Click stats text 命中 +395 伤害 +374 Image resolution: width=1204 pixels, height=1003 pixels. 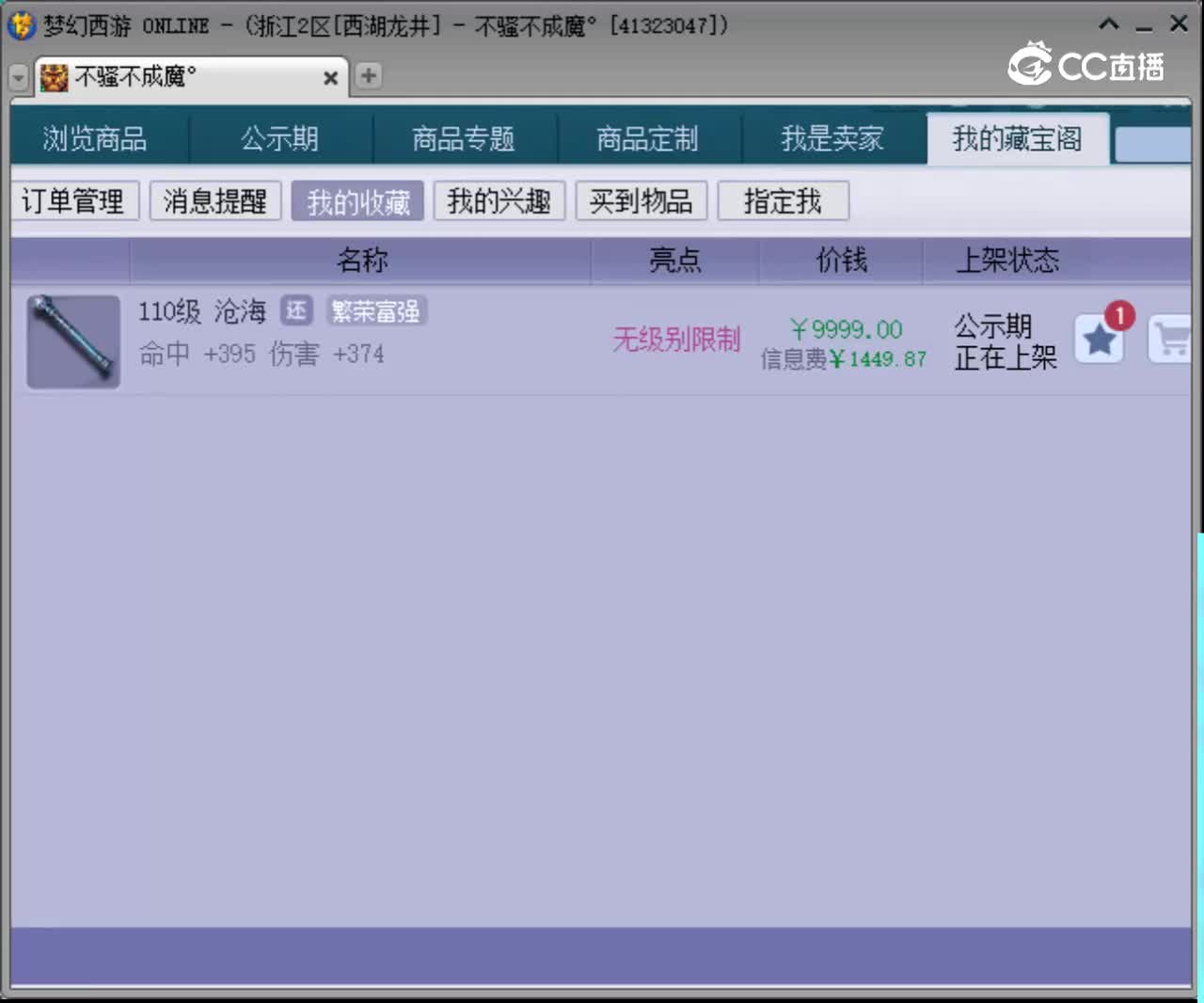point(261,354)
